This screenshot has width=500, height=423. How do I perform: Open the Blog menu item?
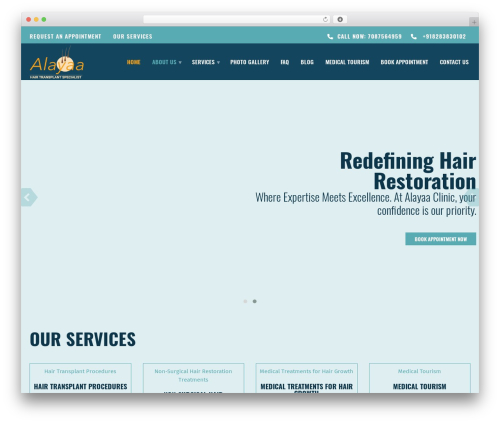click(307, 62)
